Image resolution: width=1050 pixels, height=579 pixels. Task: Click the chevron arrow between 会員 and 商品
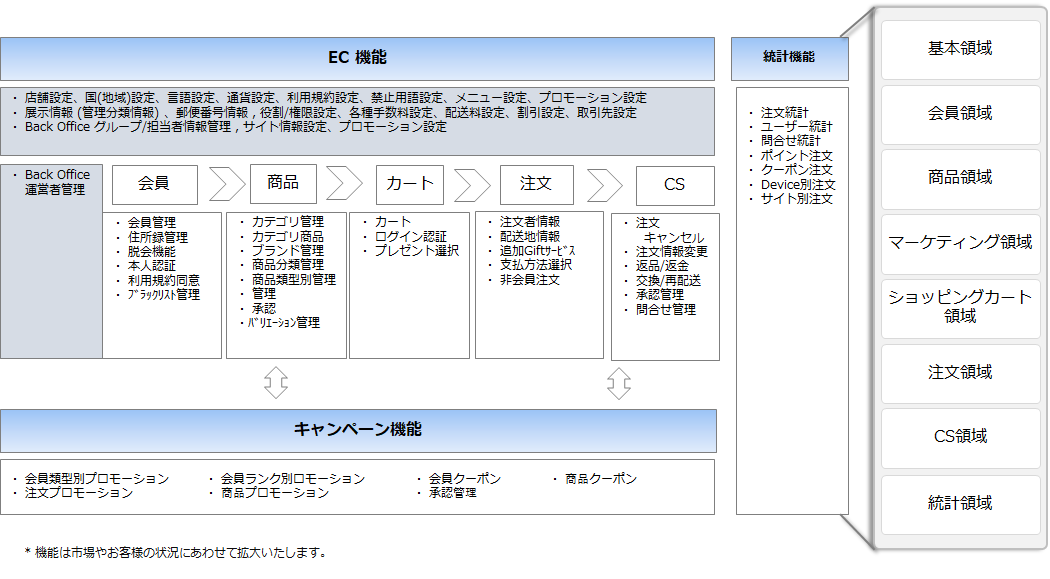(226, 184)
